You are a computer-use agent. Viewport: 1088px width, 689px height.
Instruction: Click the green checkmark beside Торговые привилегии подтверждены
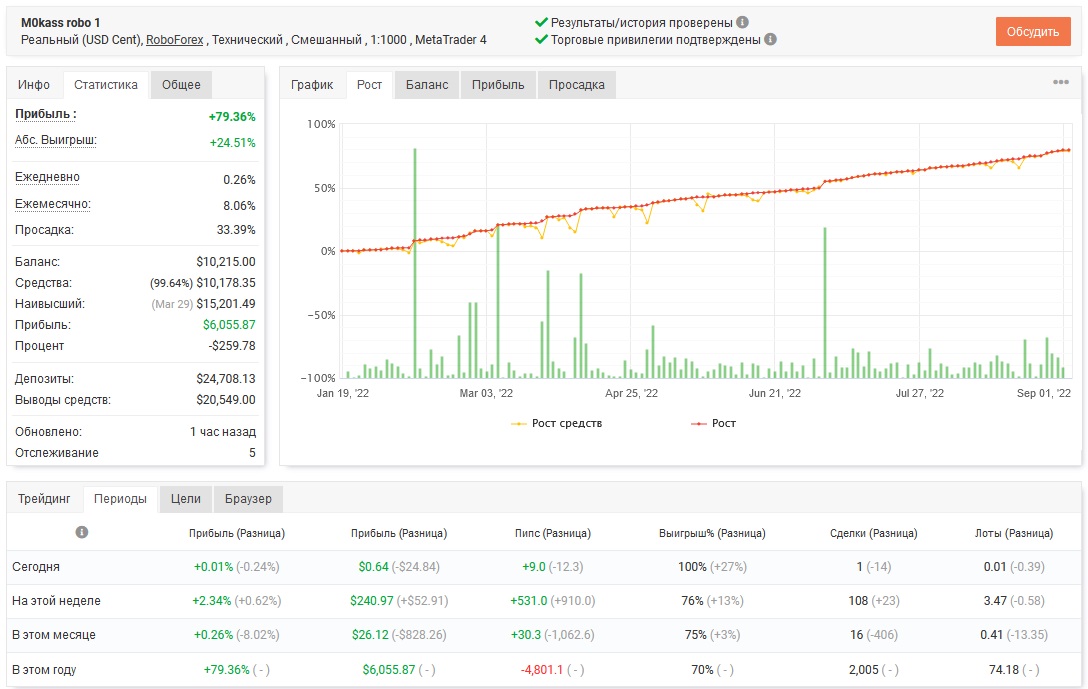[541, 40]
